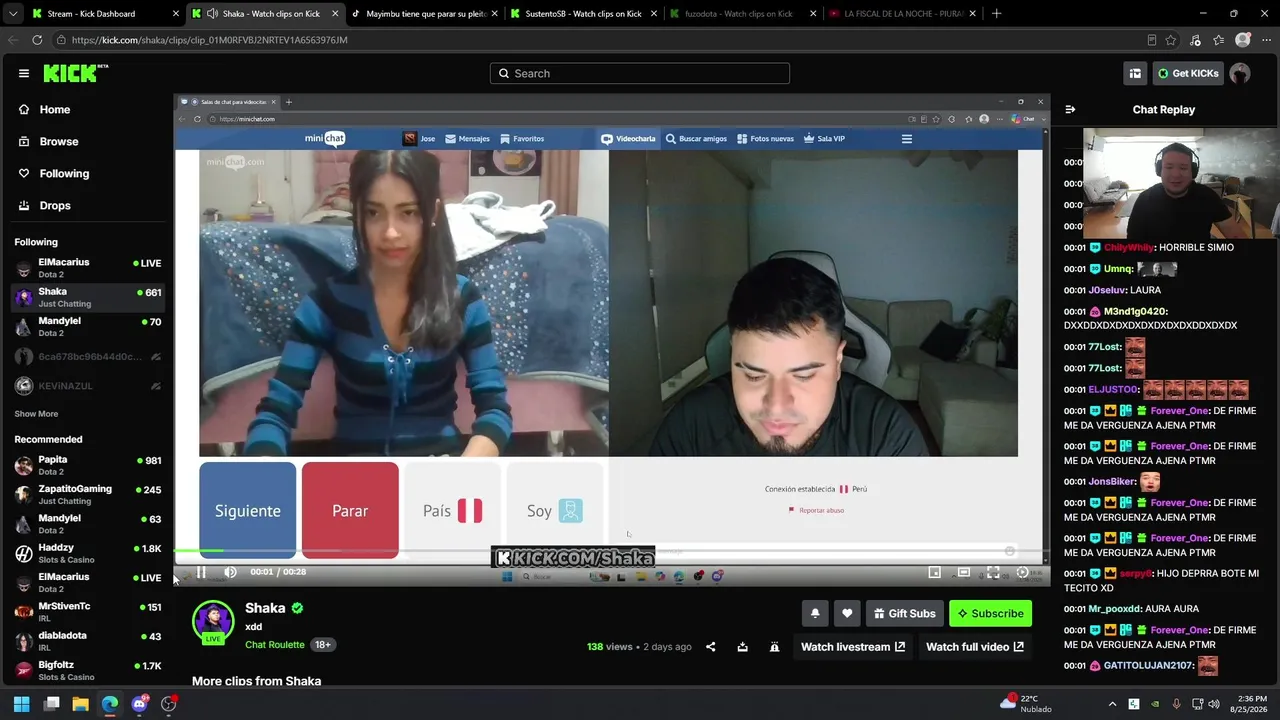Screen dimensions: 1280x720
Task: Open the treasure chest rewards icon
Action: pyautogui.click(x=1135, y=73)
